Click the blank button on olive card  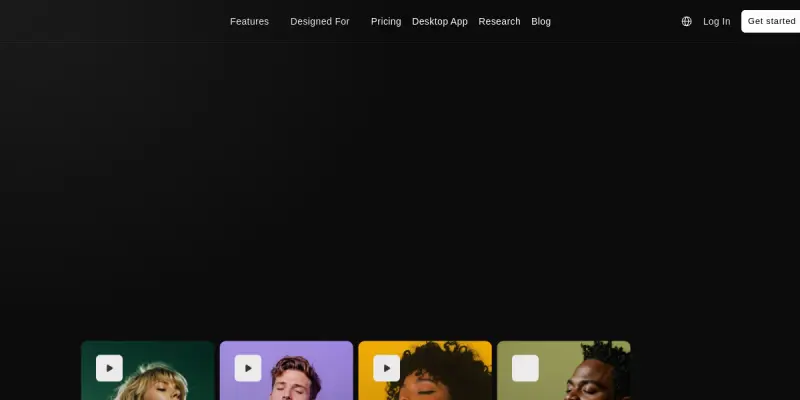coord(526,368)
